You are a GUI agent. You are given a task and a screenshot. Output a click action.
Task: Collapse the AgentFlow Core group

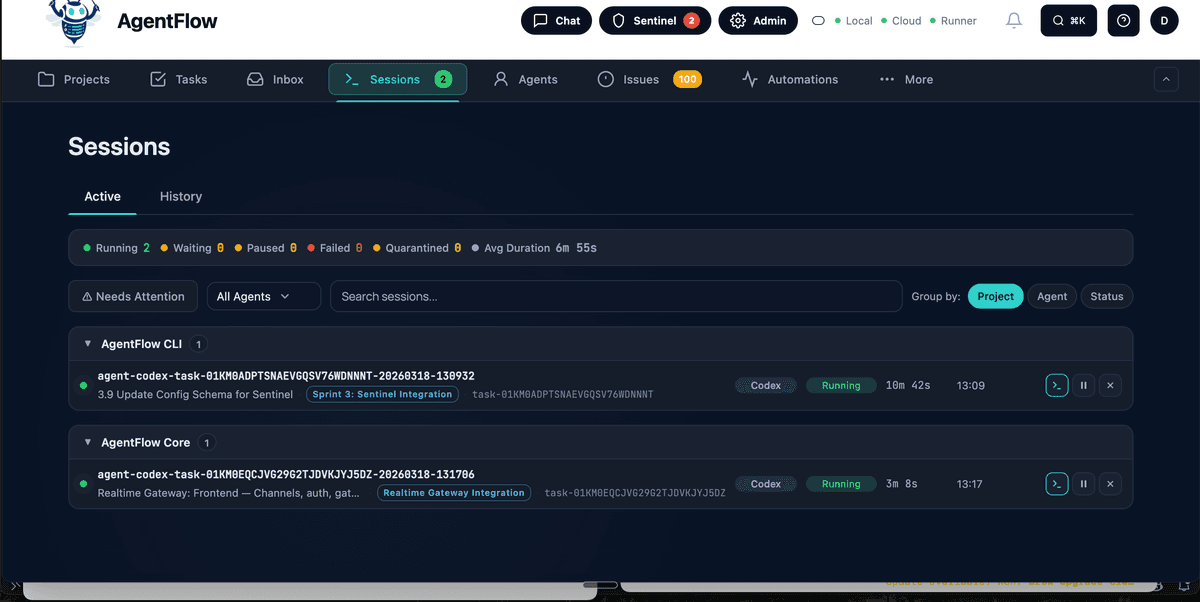click(x=88, y=443)
